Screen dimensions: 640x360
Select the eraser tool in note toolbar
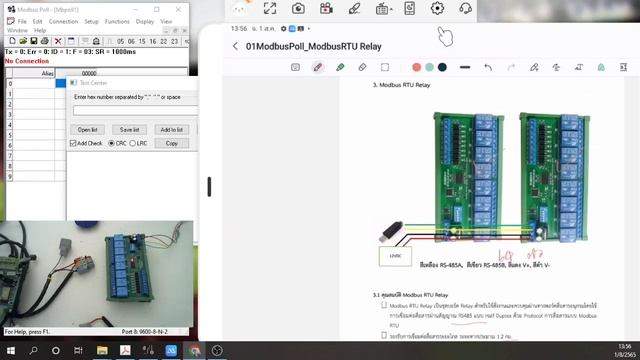pyautogui.click(x=362, y=67)
